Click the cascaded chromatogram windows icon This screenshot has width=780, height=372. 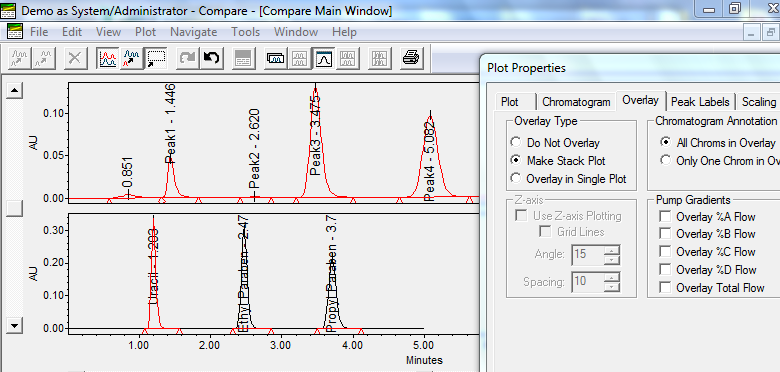(x=276, y=58)
